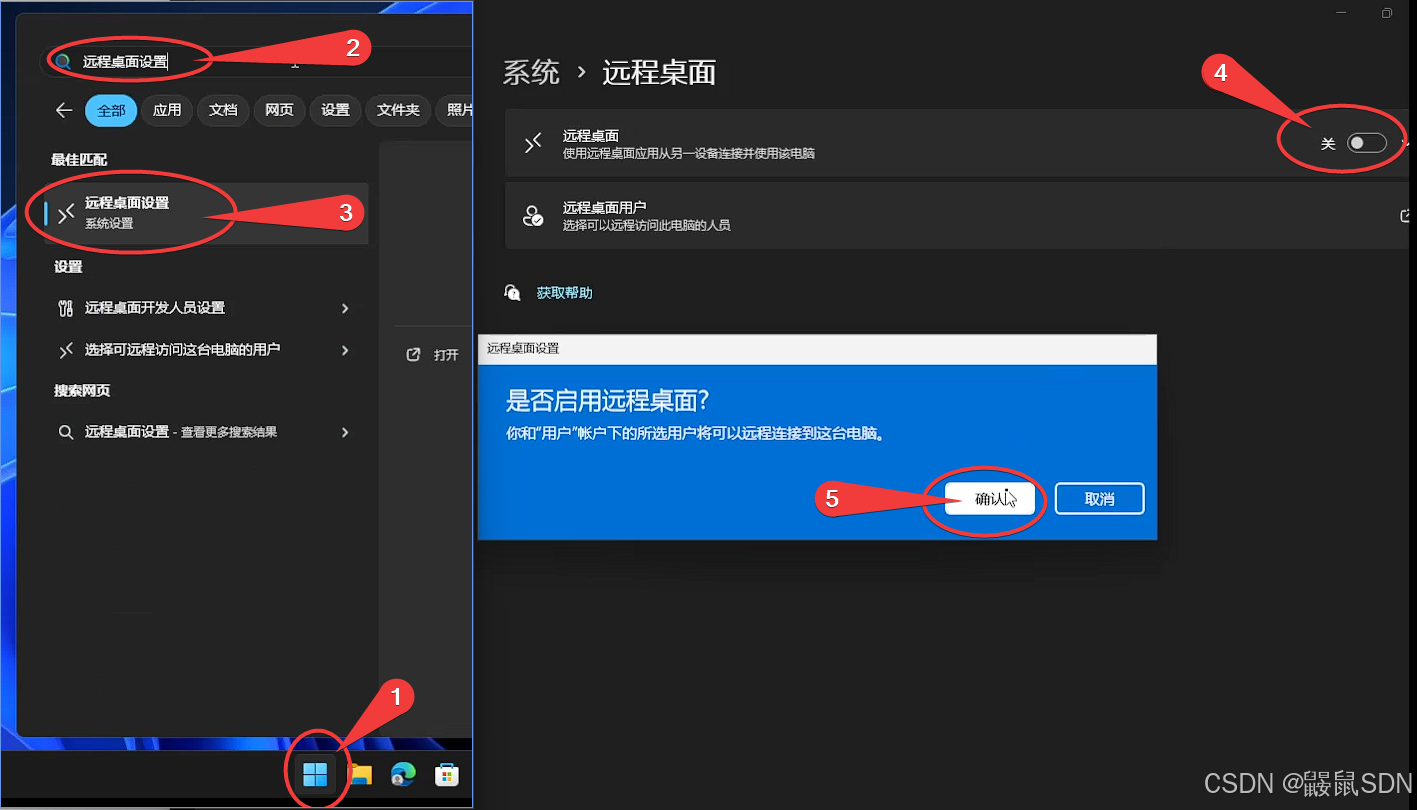
Task: Open Microsoft Store from the taskbar
Action: click(447, 774)
